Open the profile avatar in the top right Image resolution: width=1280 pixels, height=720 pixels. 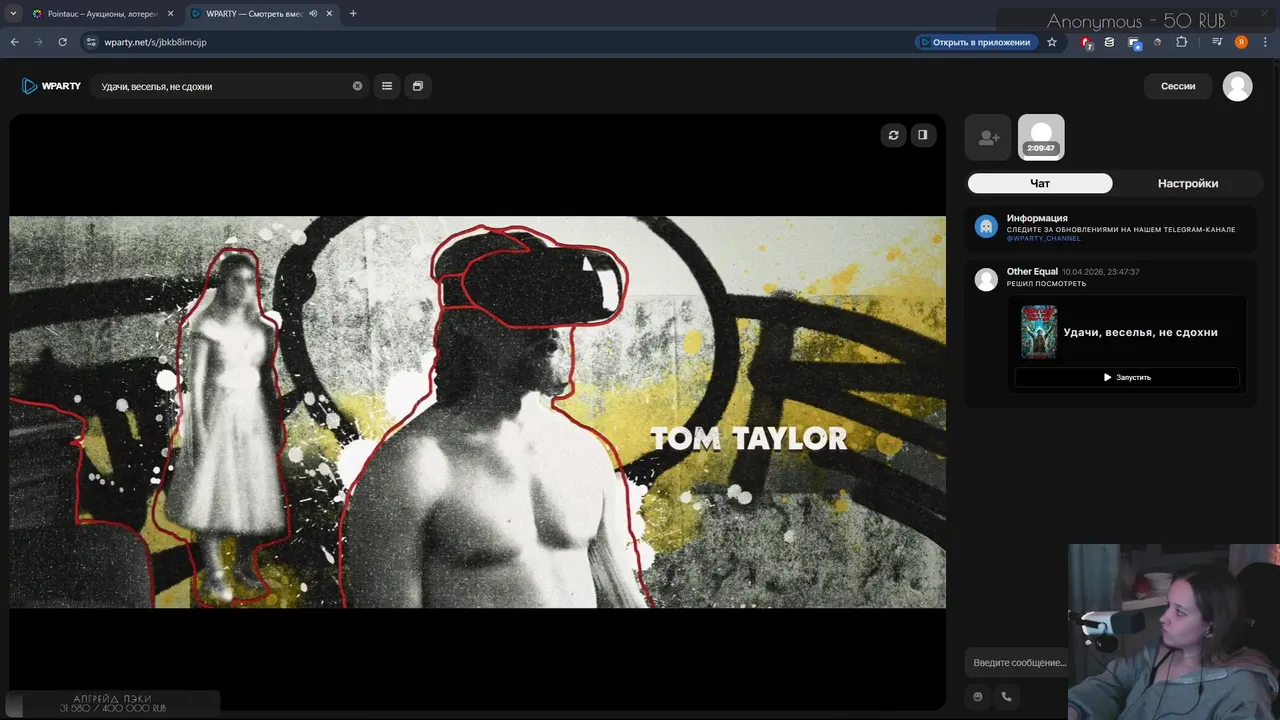point(1238,86)
